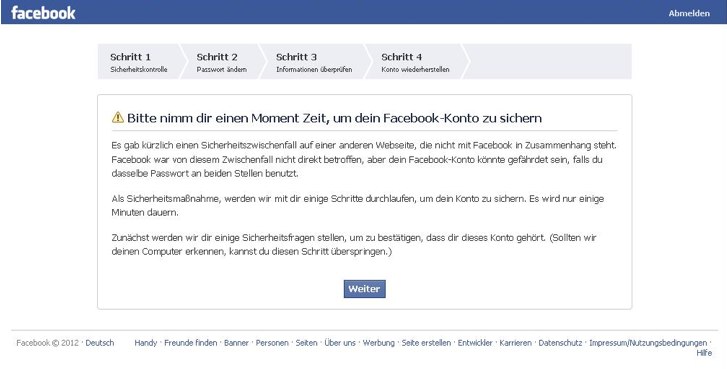Open the Hilfe footer link
Viewport: 727px width, 369px height.
coord(704,353)
